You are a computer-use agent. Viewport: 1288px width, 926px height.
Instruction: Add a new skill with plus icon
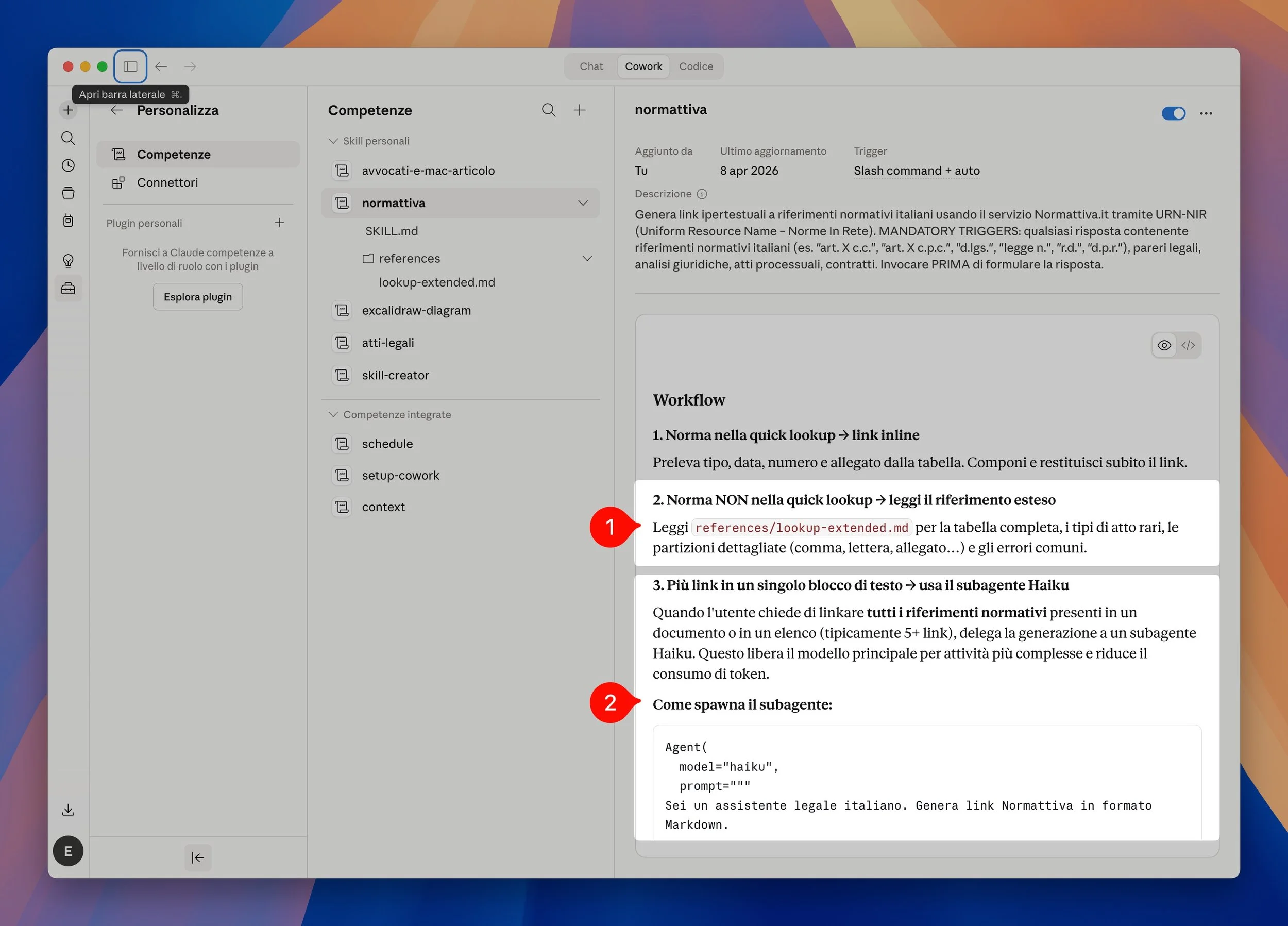[579, 110]
